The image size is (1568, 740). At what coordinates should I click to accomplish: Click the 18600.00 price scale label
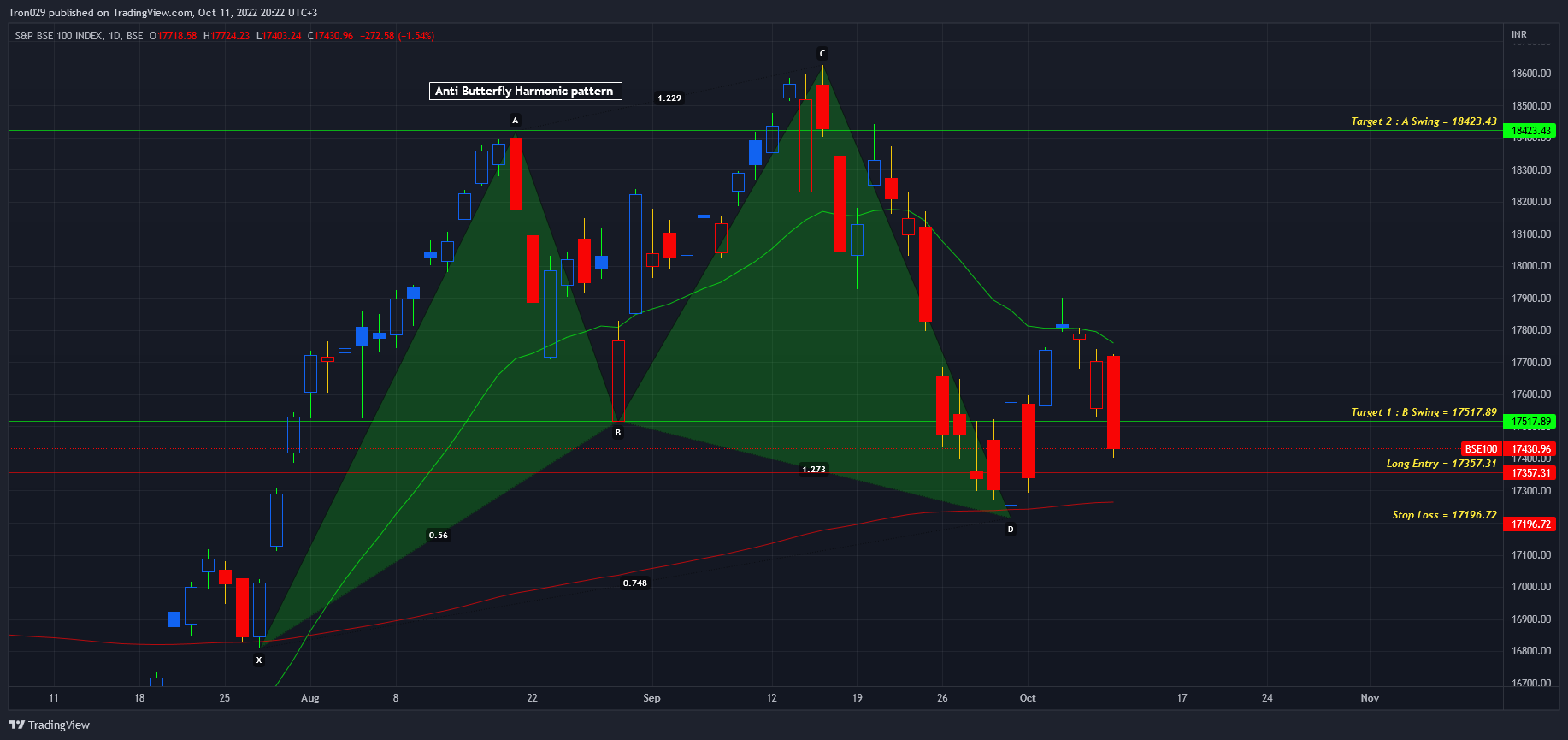[1531, 74]
